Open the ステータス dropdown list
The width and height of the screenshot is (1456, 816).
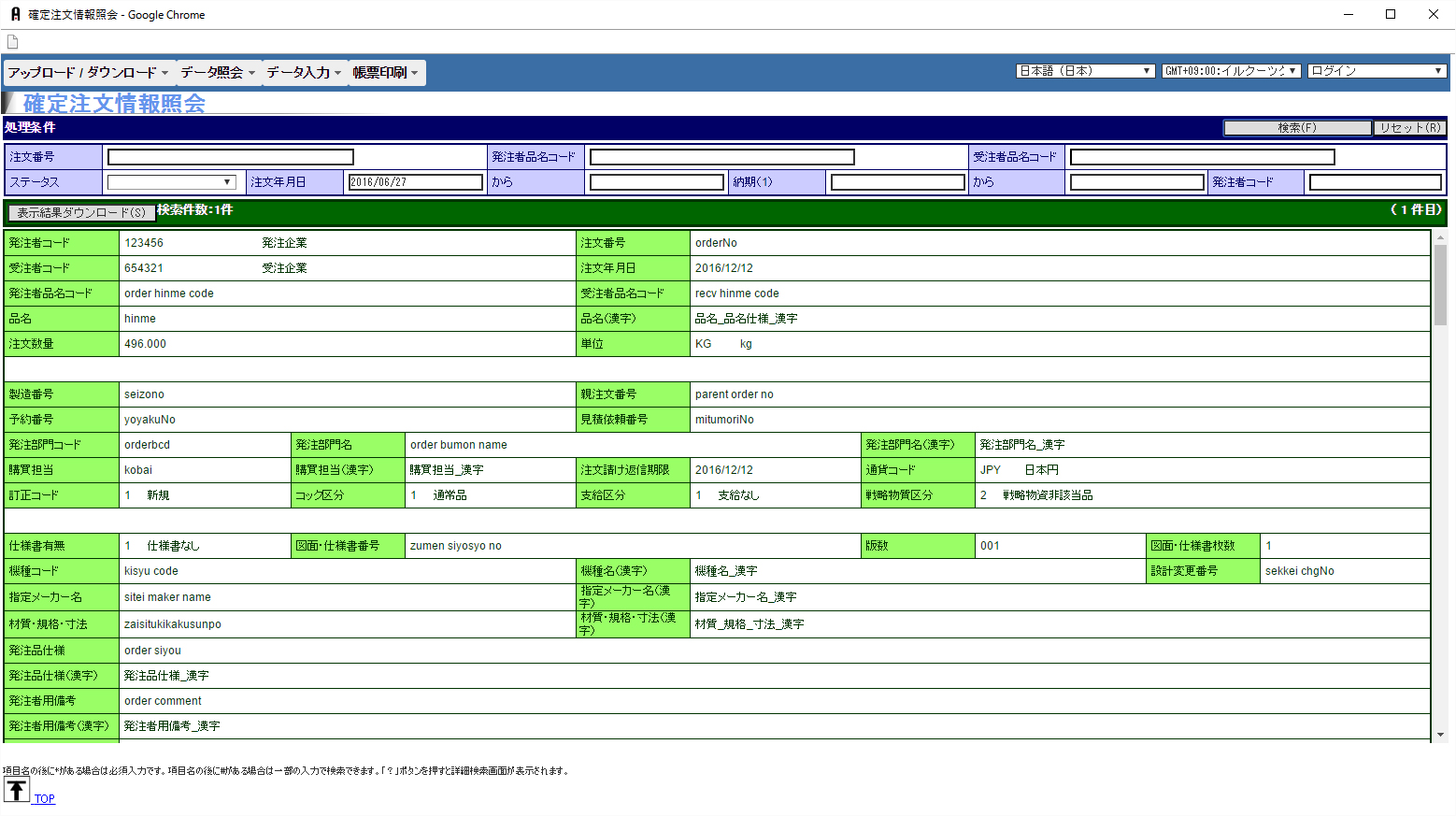click(171, 182)
